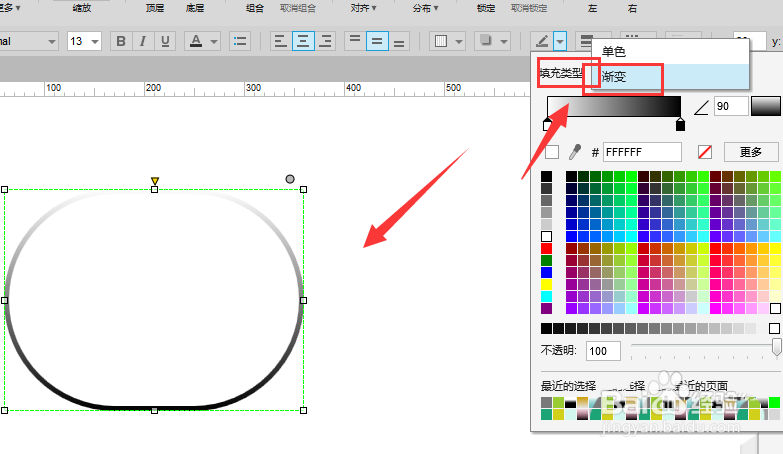
Task: Toggle underline formatting
Action: tap(165, 41)
